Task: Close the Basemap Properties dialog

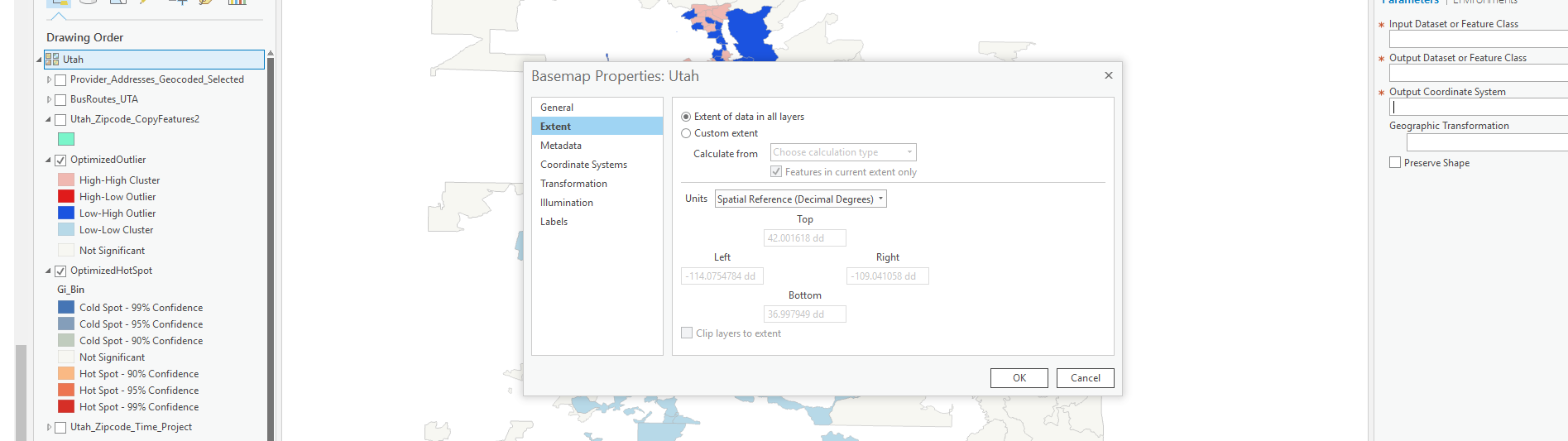Action: 1109,75
